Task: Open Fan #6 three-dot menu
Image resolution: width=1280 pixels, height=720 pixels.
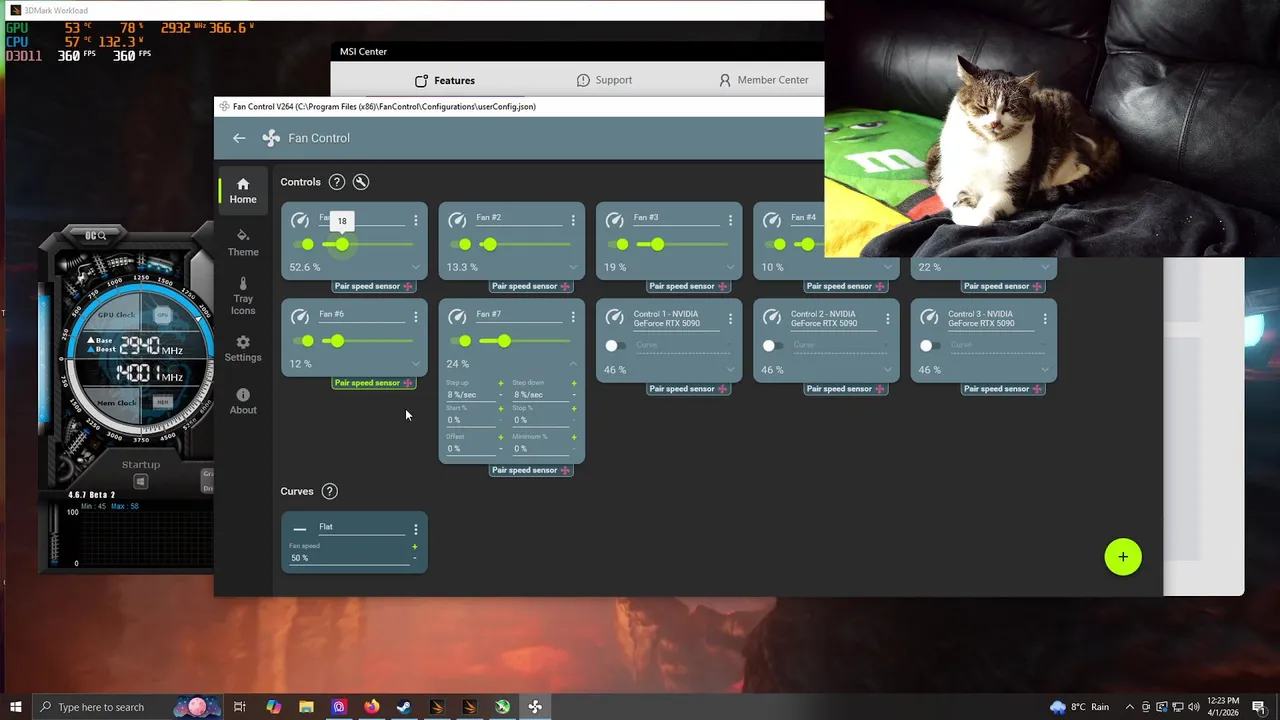Action: pos(416,317)
